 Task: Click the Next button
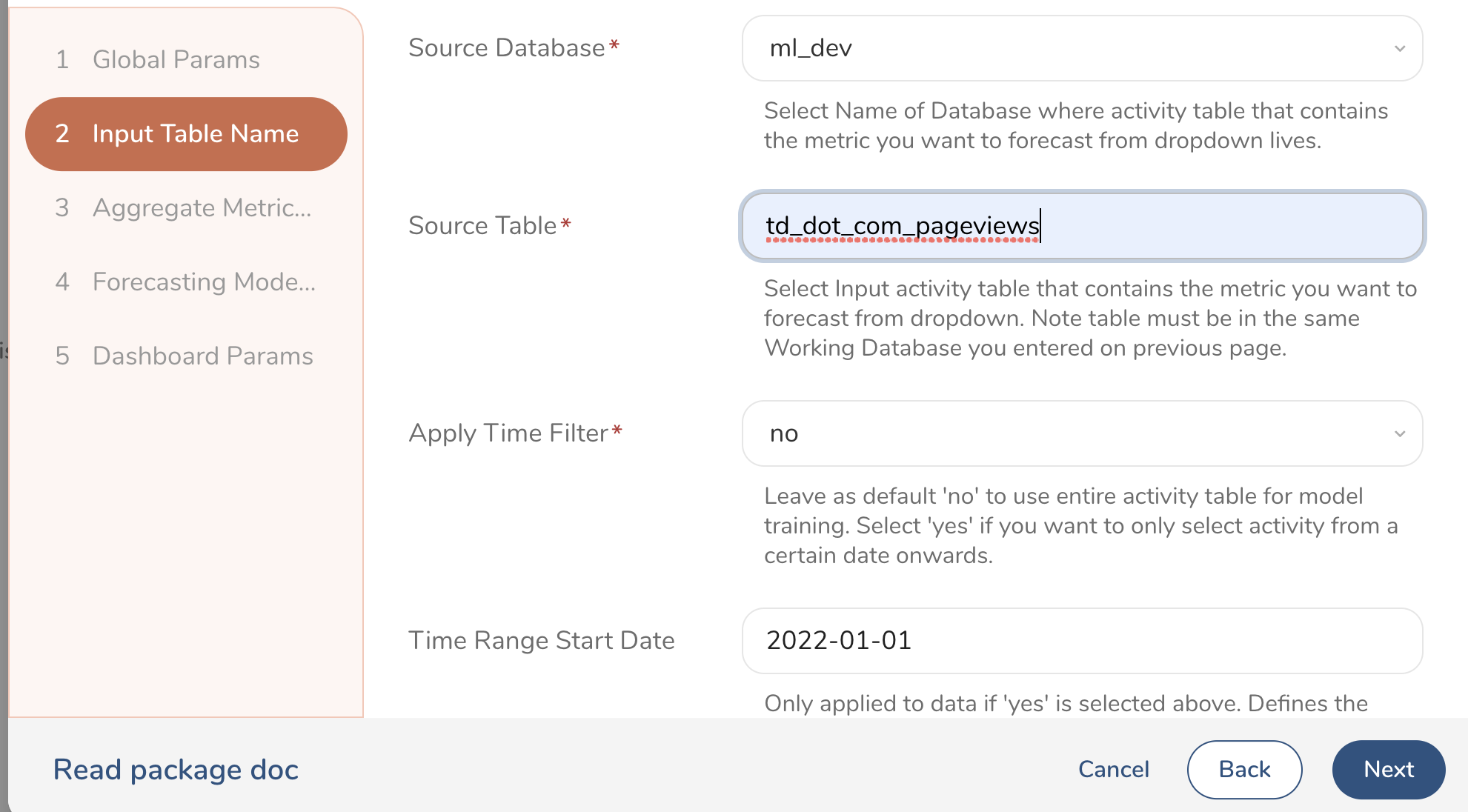[x=1388, y=770]
